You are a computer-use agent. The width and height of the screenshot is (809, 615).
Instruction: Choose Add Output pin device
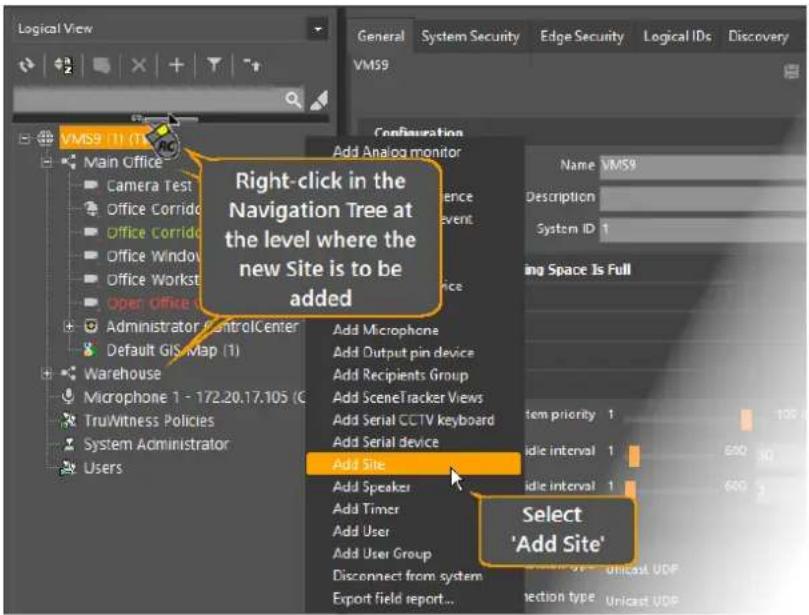pos(403,352)
